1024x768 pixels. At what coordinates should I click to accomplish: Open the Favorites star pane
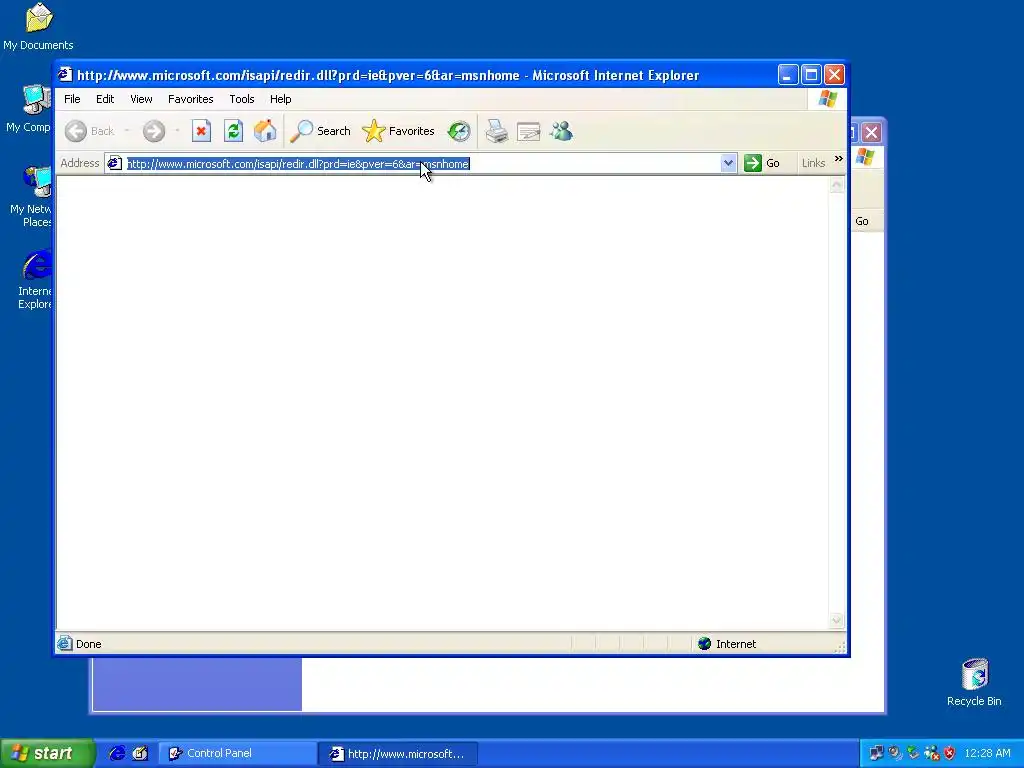point(398,131)
